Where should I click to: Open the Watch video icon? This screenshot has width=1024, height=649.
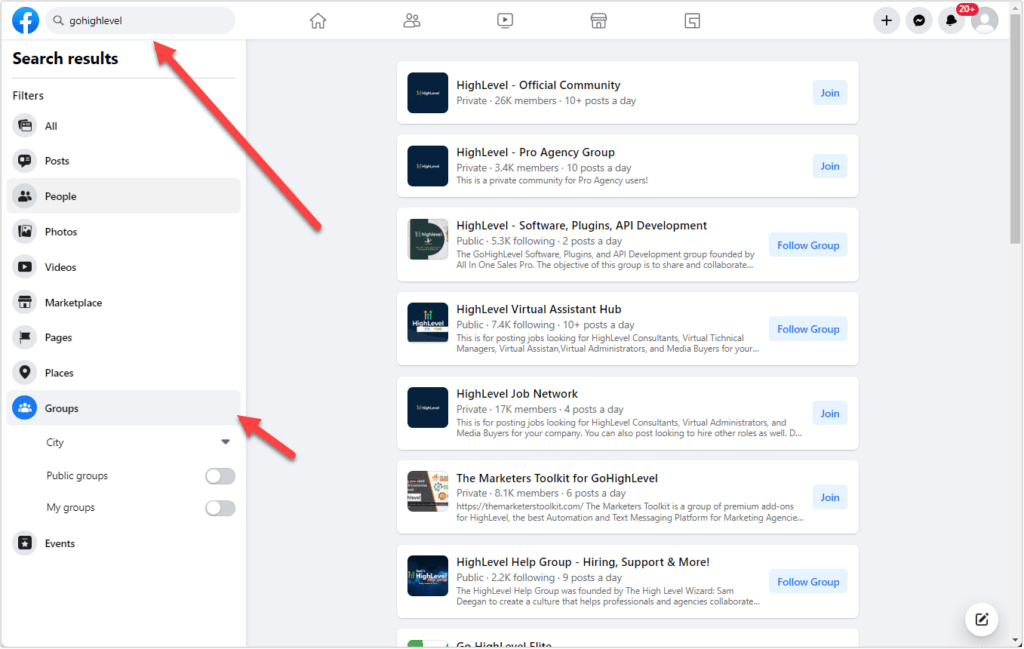coord(505,21)
